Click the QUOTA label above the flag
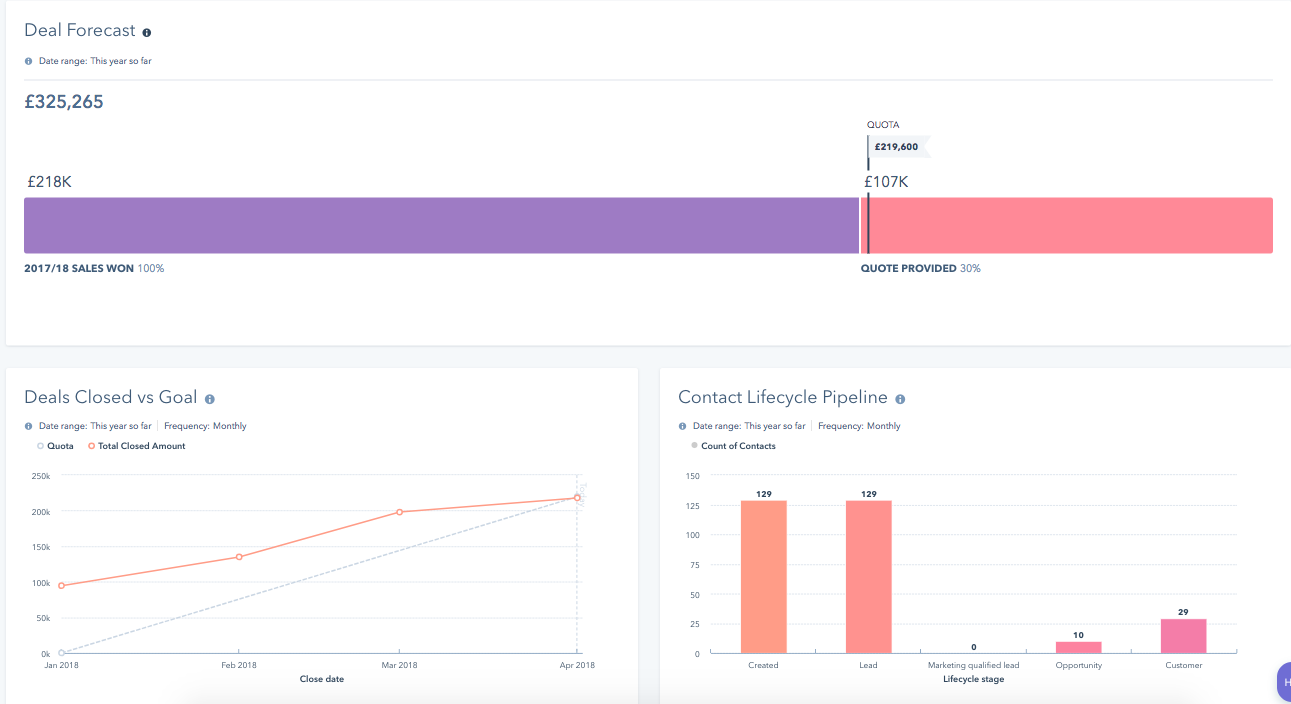Viewport: 1291px width, 704px height. tap(883, 125)
